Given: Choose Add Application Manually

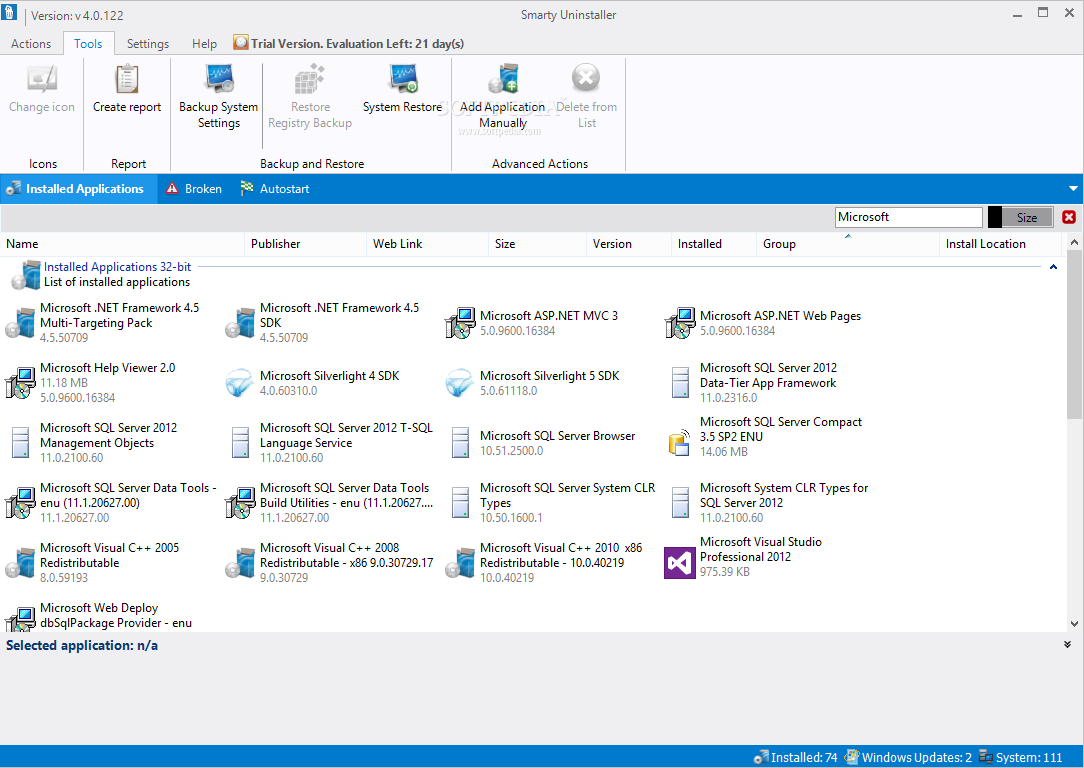Looking at the screenshot, I should pyautogui.click(x=503, y=97).
